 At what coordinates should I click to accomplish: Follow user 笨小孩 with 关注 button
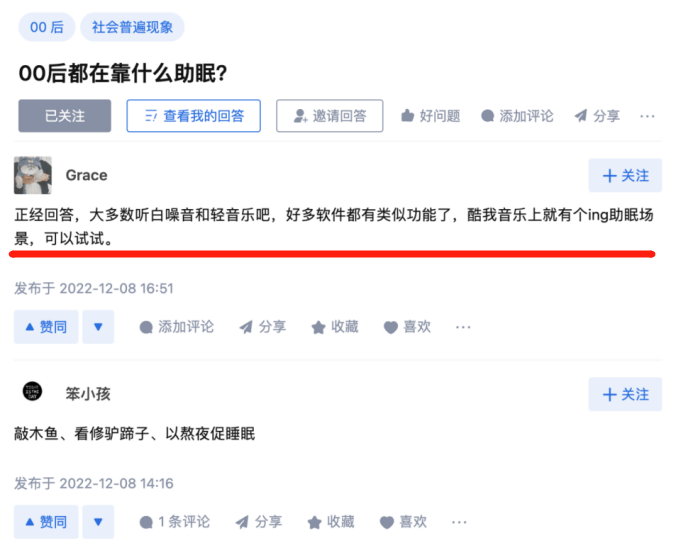(625, 394)
